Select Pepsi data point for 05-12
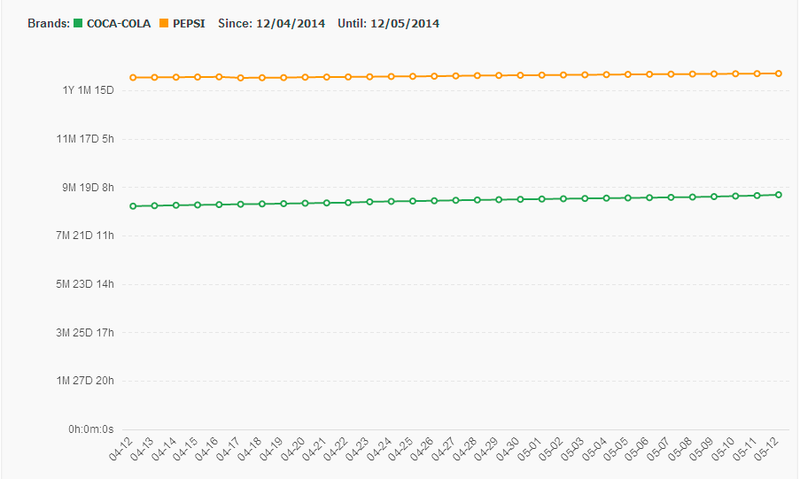800x479 pixels. tap(778, 73)
